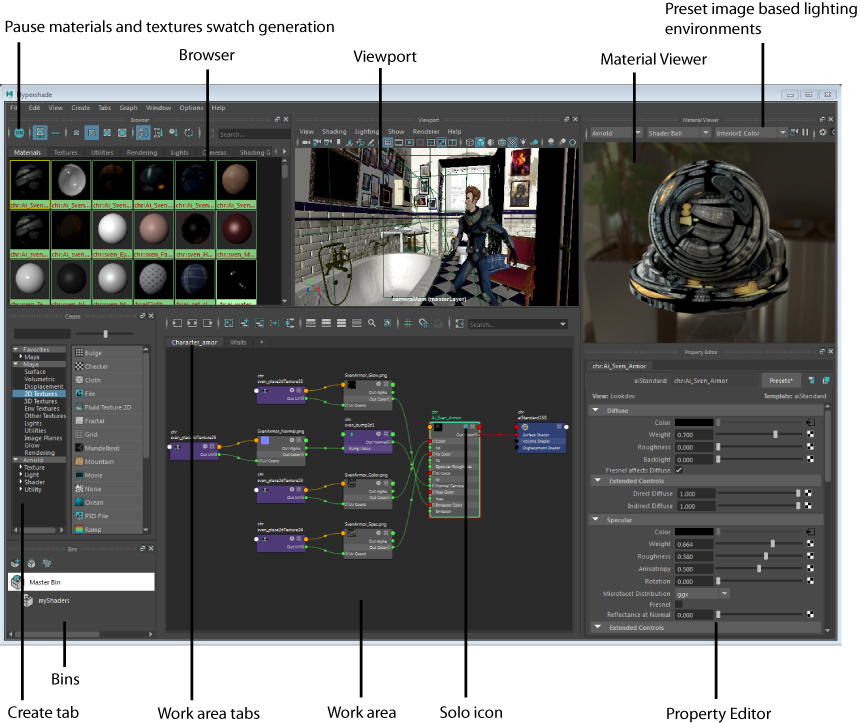861x723 pixels.
Task: Select the first chr:Ai_Sven material swatch
Action: tap(30, 184)
